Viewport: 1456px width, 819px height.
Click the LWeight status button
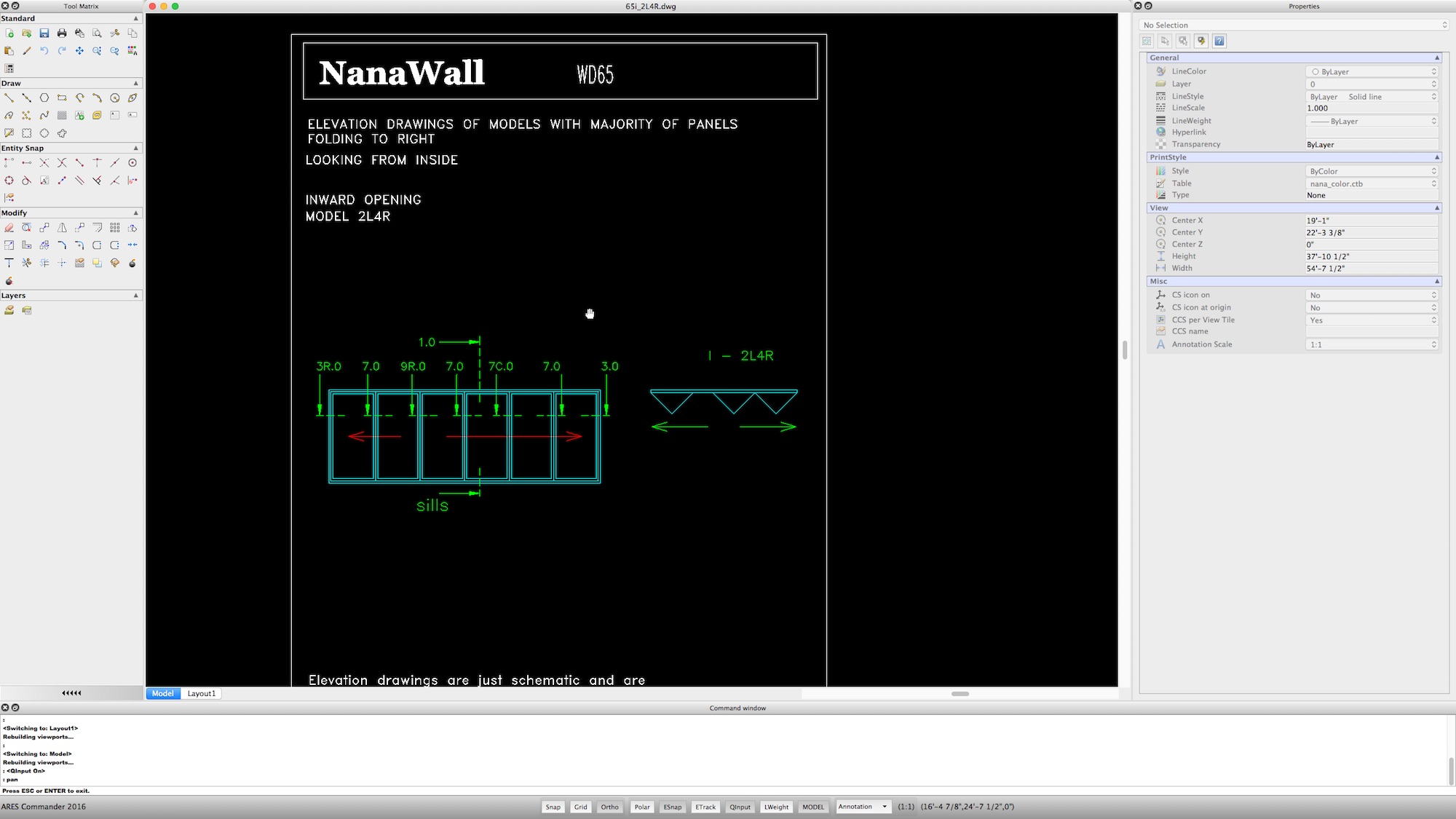pos(776,807)
